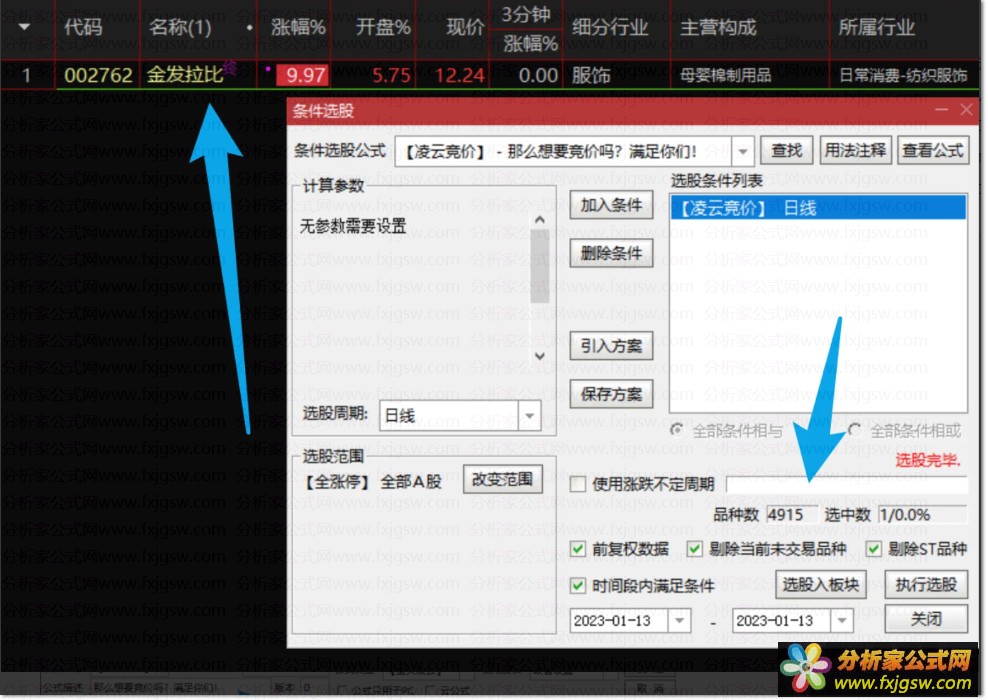Toggle 时间段内满足条件 checkbox

coord(577,586)
